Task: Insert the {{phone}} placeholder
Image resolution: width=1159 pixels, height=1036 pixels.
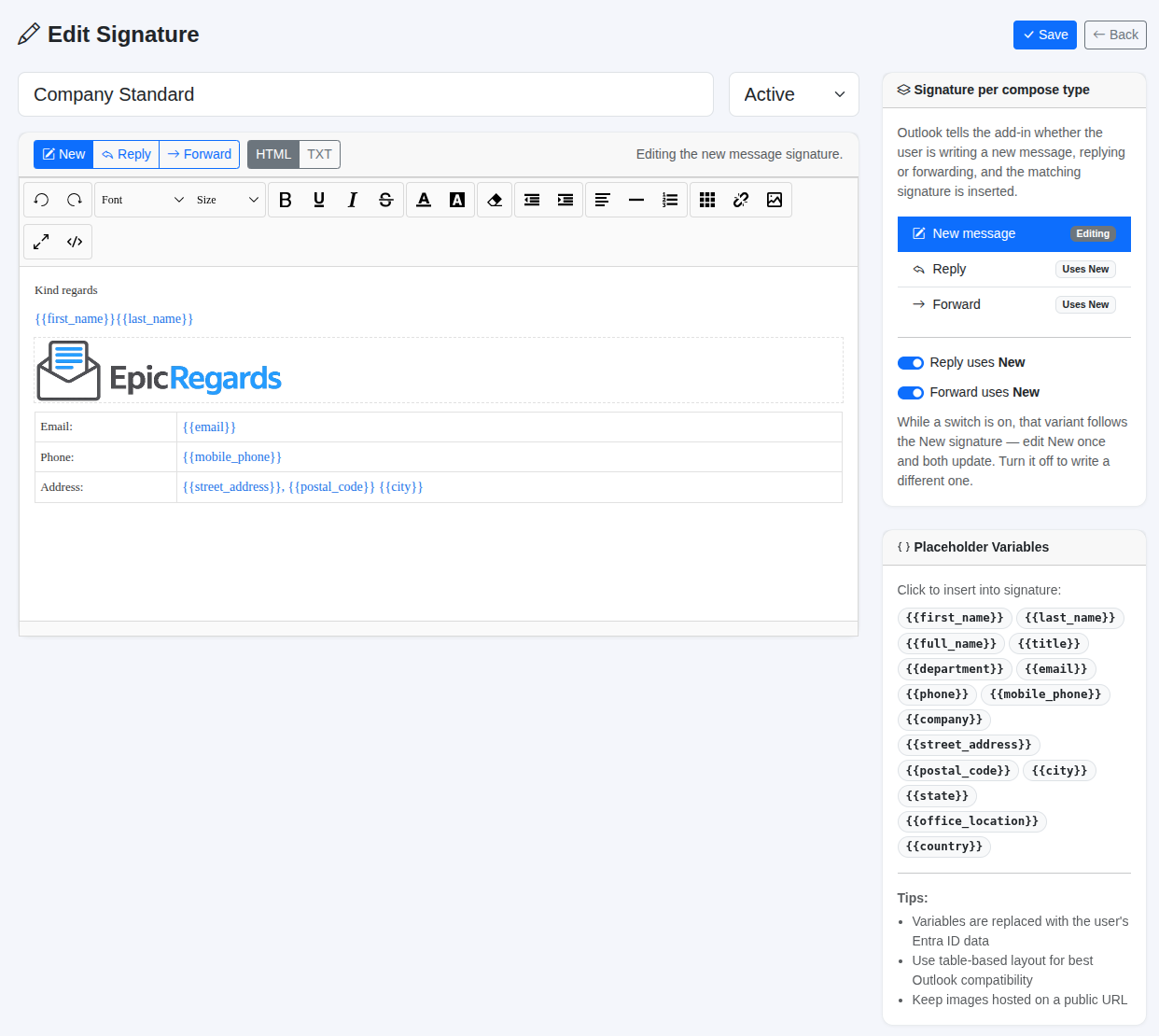Action: point(937,694)
